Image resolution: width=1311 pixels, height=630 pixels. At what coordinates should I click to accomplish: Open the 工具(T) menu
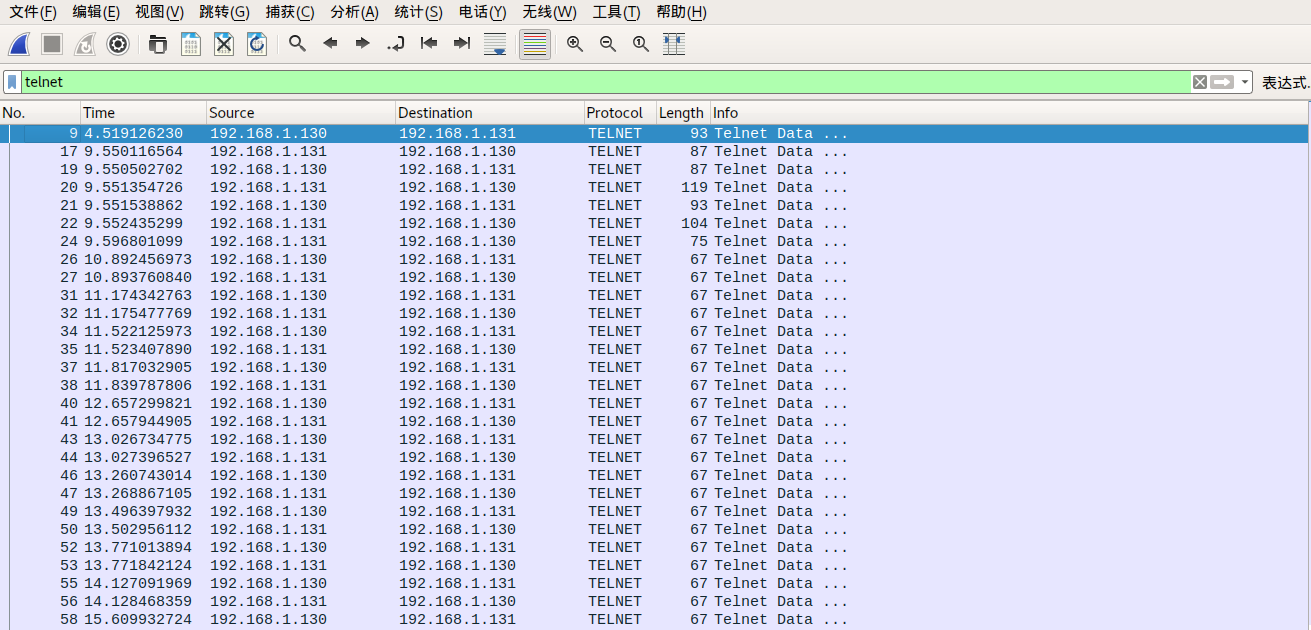point(616,12)
